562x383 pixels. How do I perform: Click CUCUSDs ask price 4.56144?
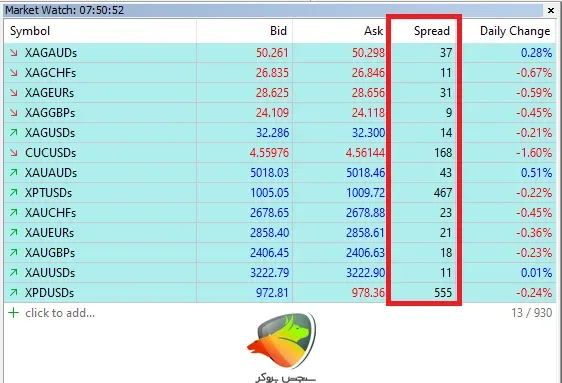coord(365,153)
